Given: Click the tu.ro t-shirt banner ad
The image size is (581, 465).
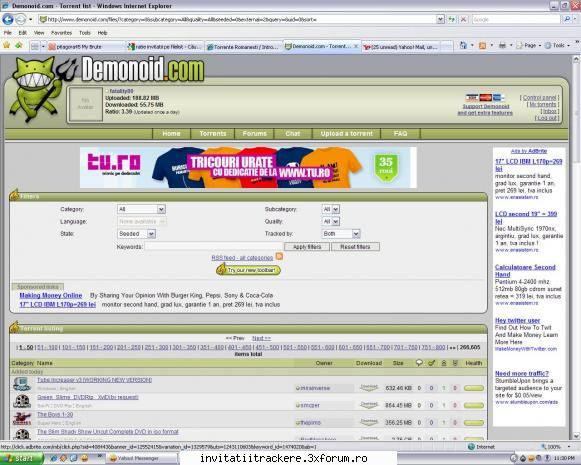Looking at the screenshot, I should click(248, 167).
